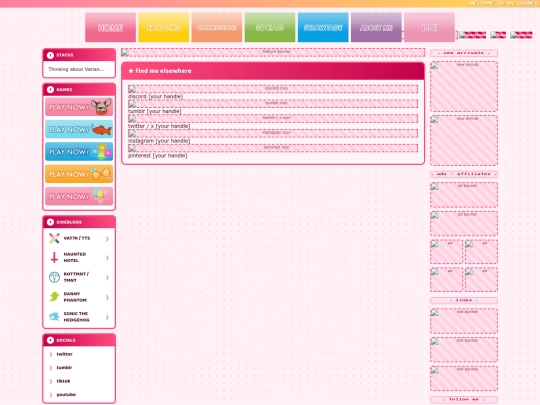540x405 pixels.
Task: Open the tiktok link in Socials panel
Action: (63, 381)
